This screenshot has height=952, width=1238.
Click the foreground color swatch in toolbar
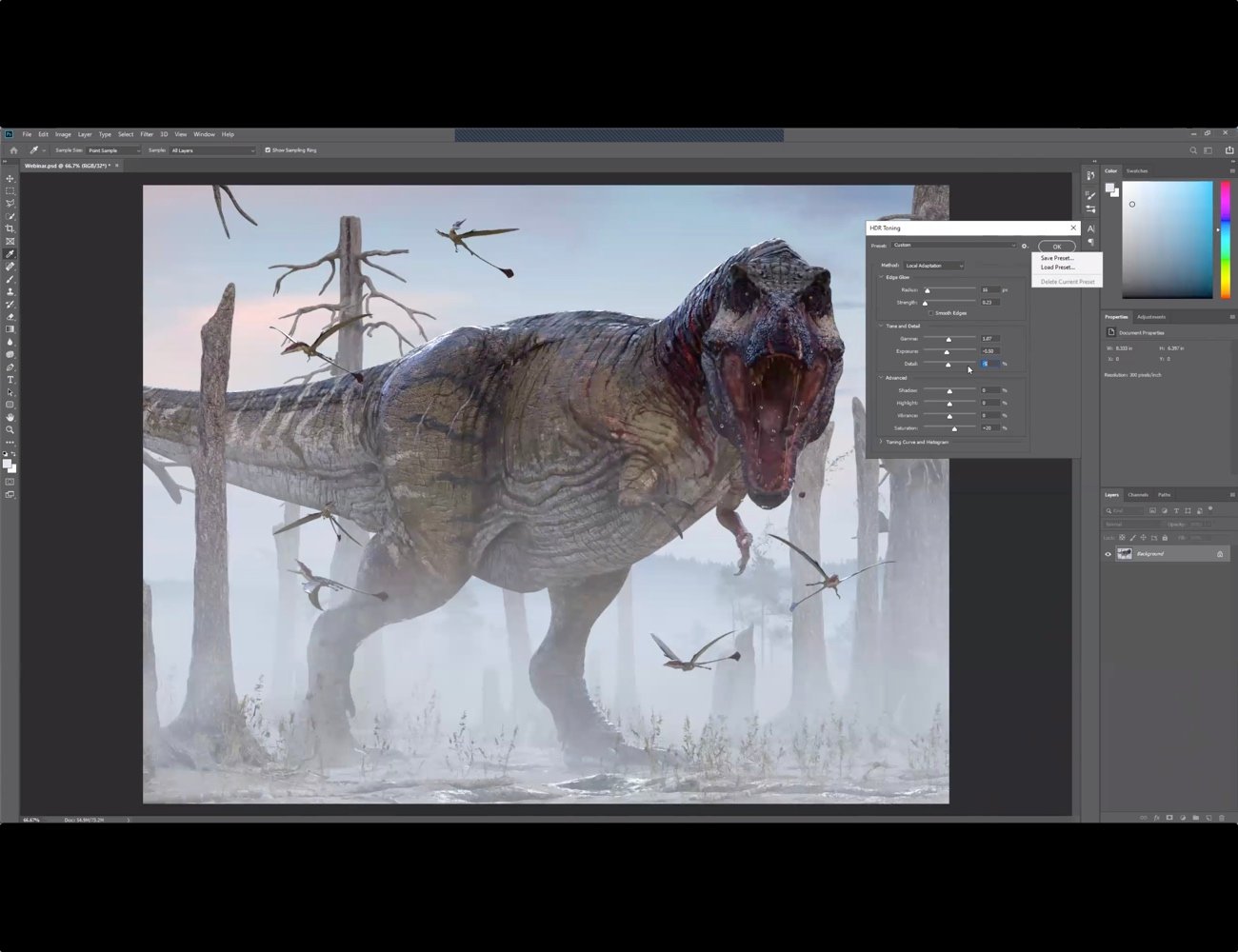8,464
